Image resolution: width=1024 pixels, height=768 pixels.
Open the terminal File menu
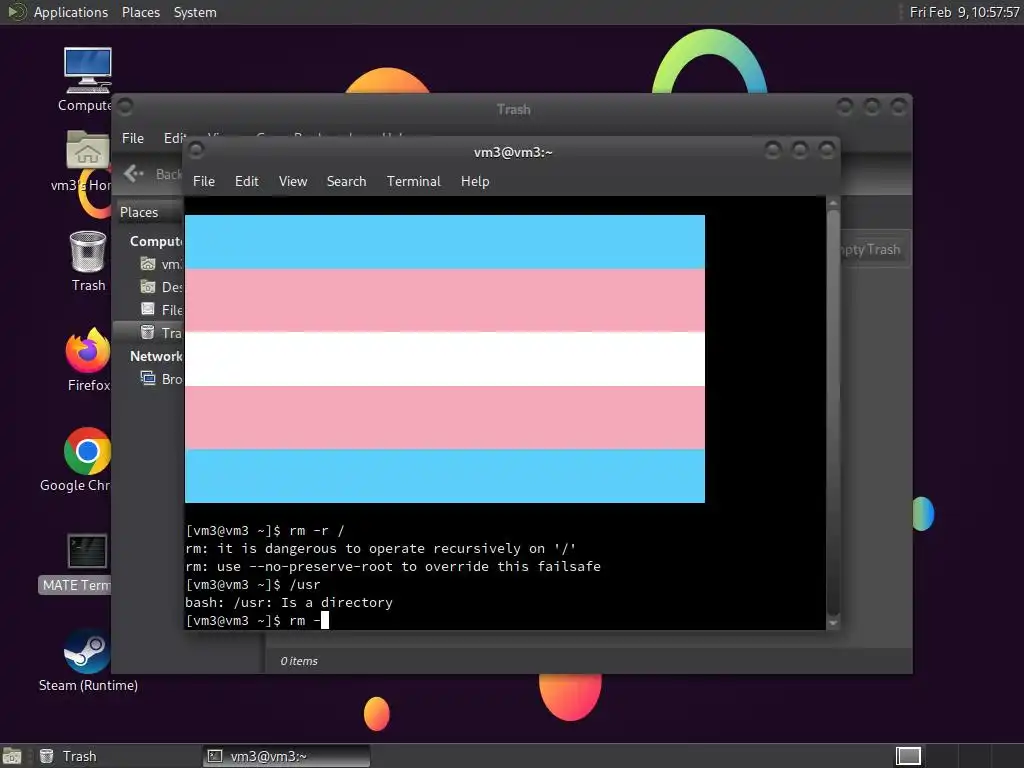[x=204, y=181]
